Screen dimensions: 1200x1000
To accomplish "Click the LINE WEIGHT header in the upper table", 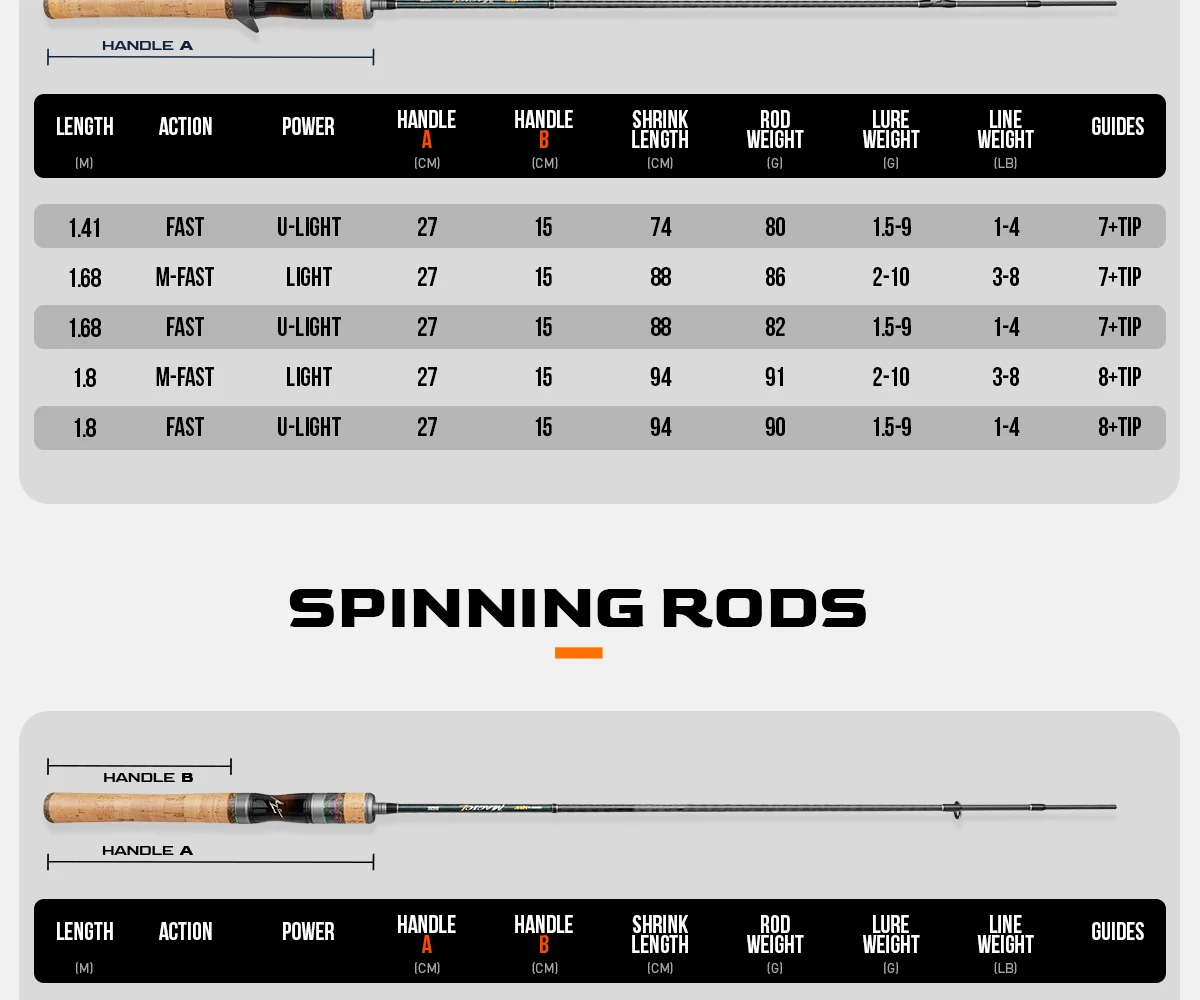I will click(x=1005, y=130).
